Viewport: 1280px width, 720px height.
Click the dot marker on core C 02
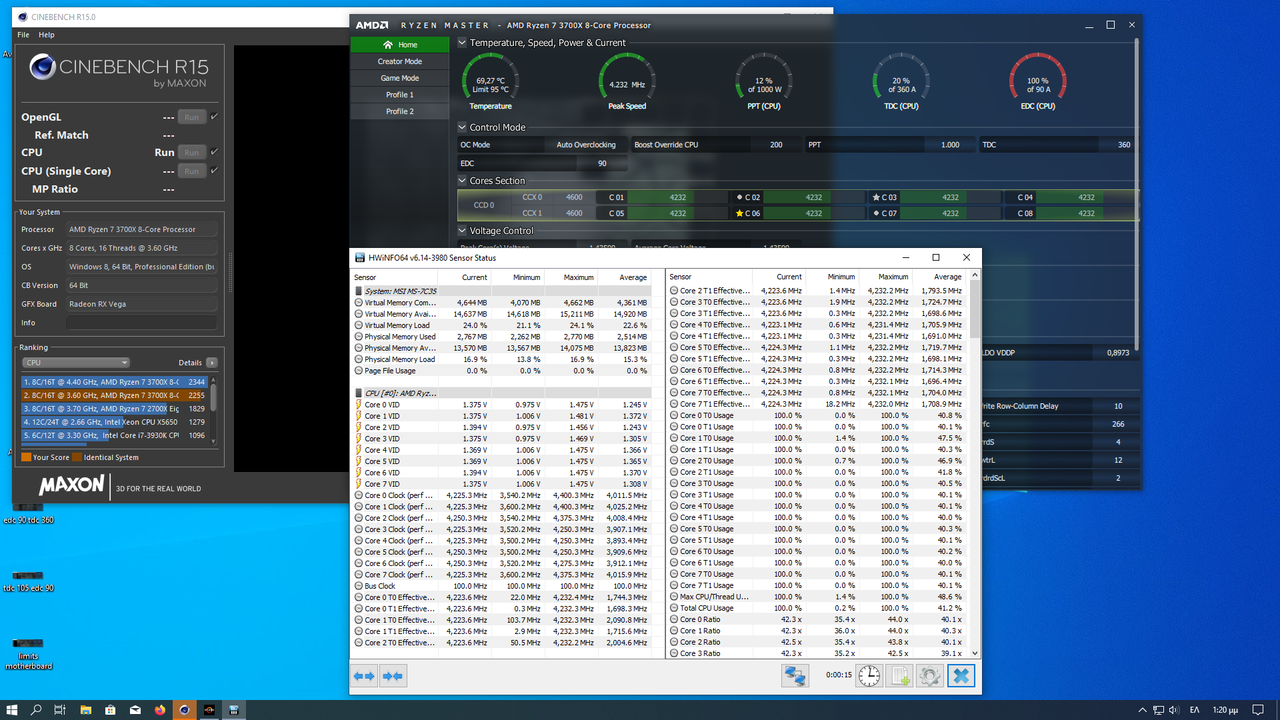739,197
